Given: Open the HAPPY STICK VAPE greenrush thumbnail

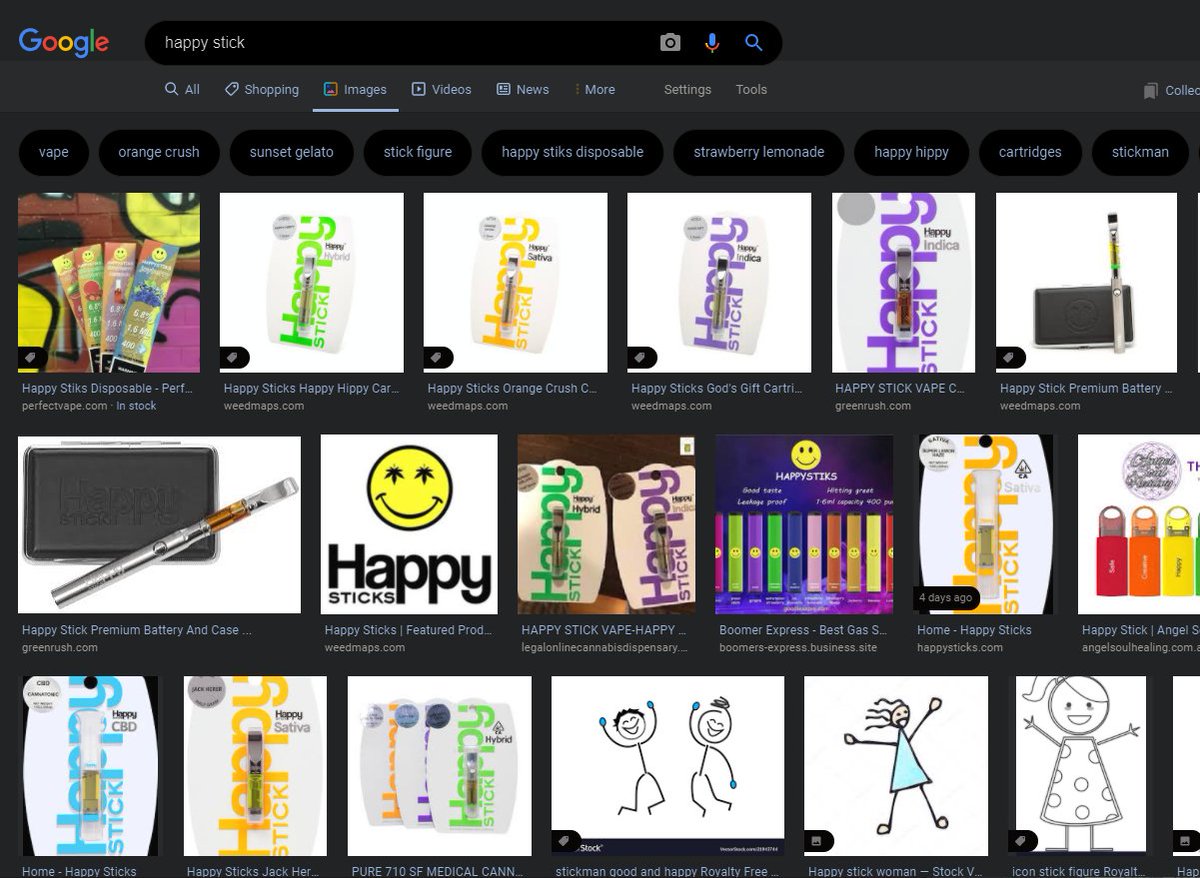Looking at the screenshot, I should (904, 283).
